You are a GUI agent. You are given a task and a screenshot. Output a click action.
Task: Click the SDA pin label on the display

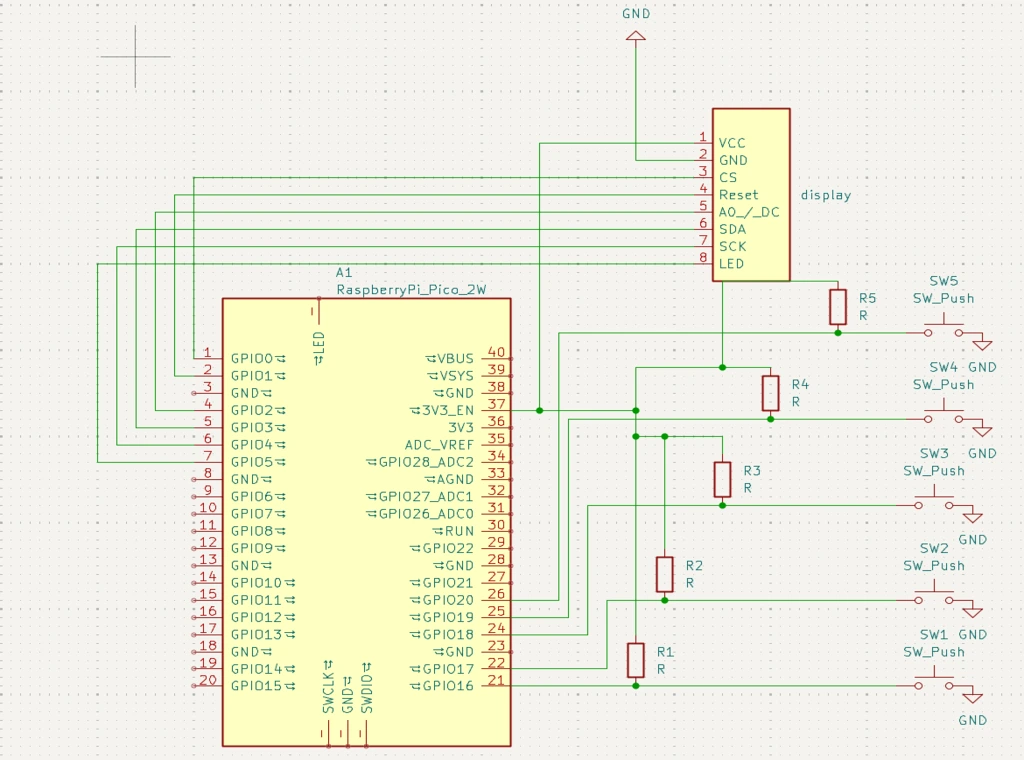click(732, 229)
